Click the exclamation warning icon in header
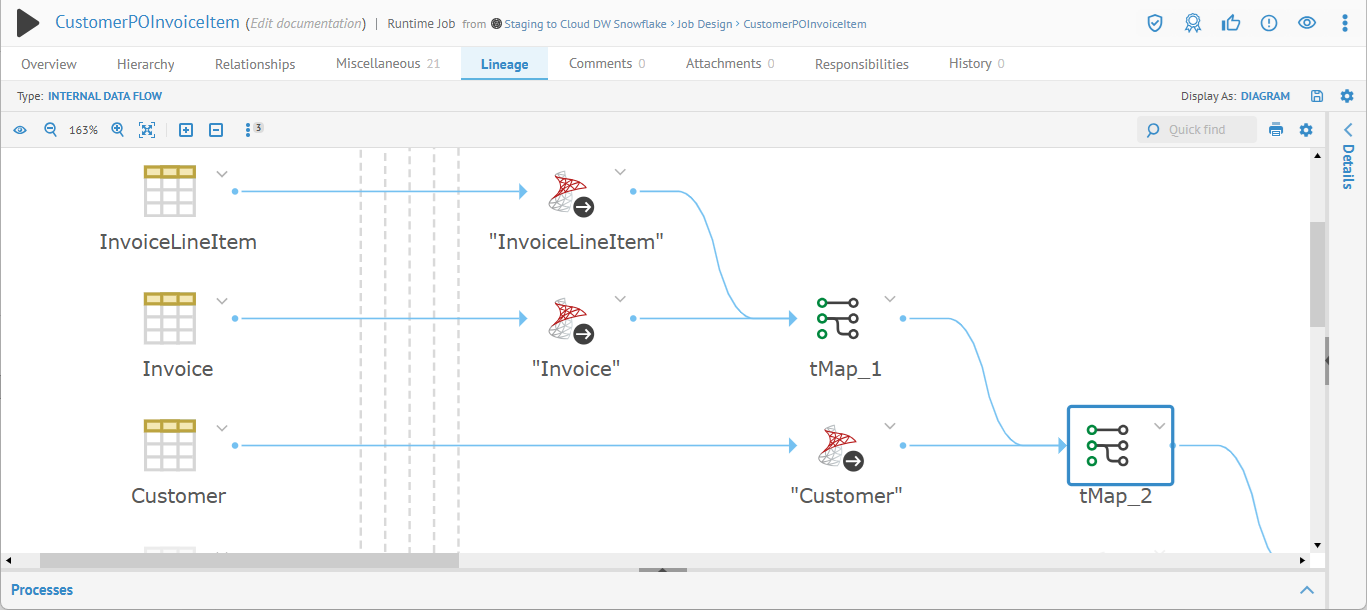 [1269, 23]
